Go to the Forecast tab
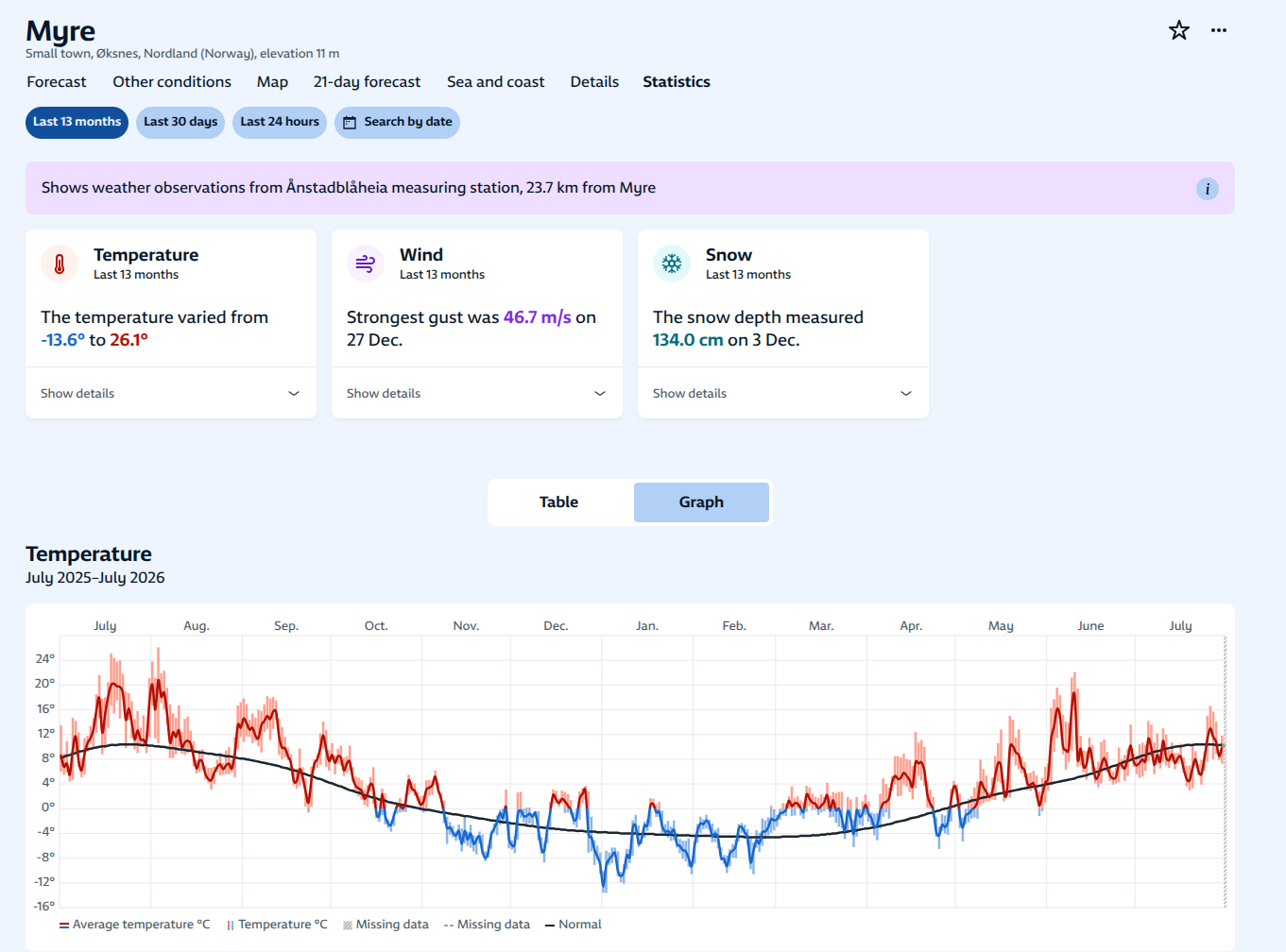The image size is (1286, 952). coord(57,82)
